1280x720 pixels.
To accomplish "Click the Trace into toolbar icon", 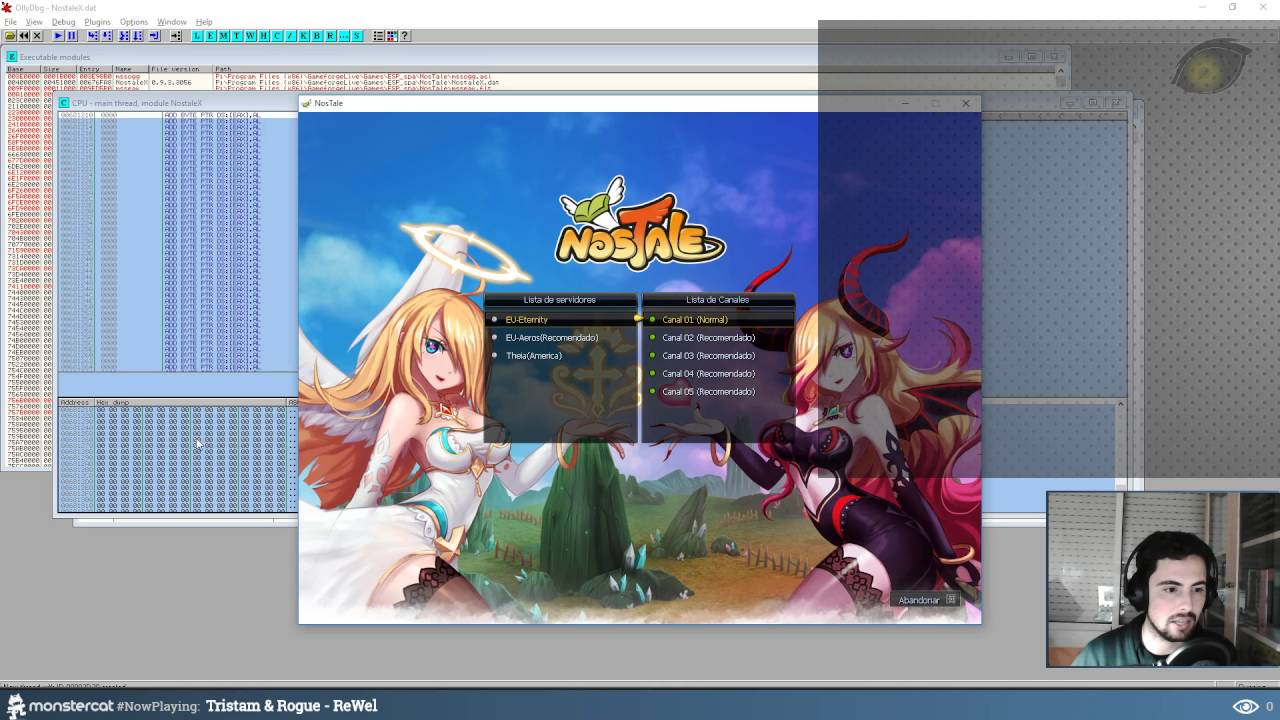I will [124, 36].
